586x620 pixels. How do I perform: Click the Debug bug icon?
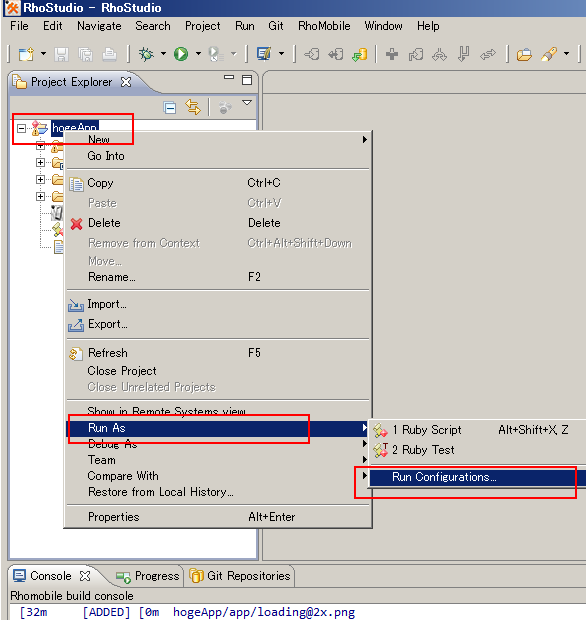click(146, 54)
